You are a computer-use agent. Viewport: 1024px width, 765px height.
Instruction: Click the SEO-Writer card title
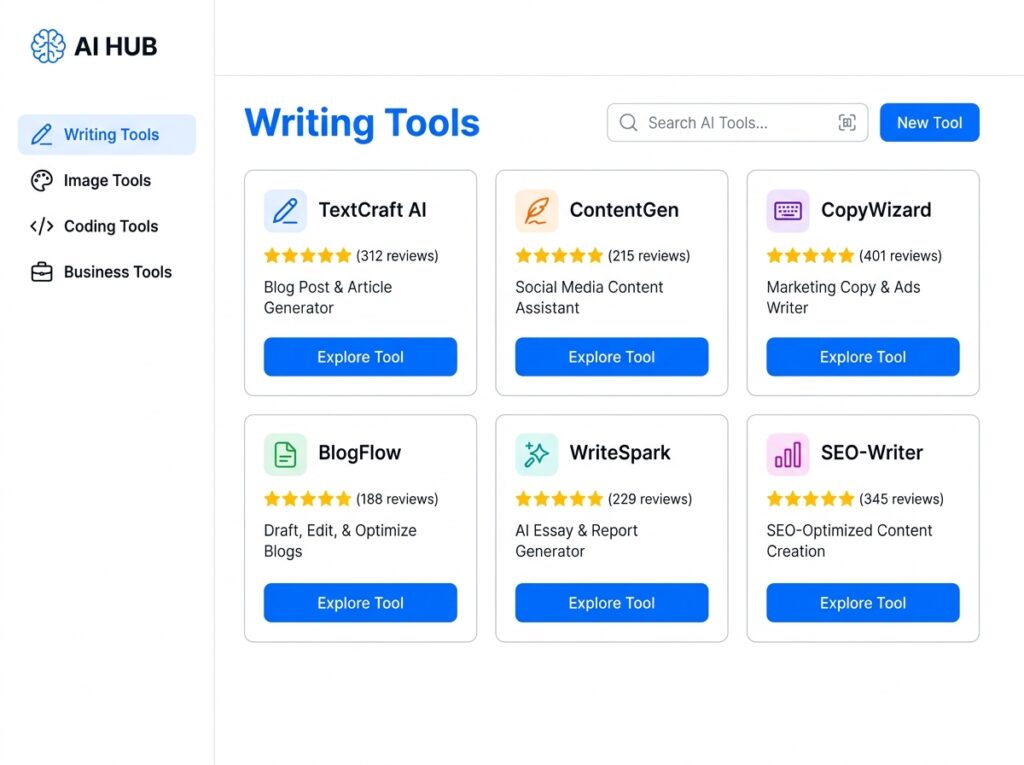point(872,453)
